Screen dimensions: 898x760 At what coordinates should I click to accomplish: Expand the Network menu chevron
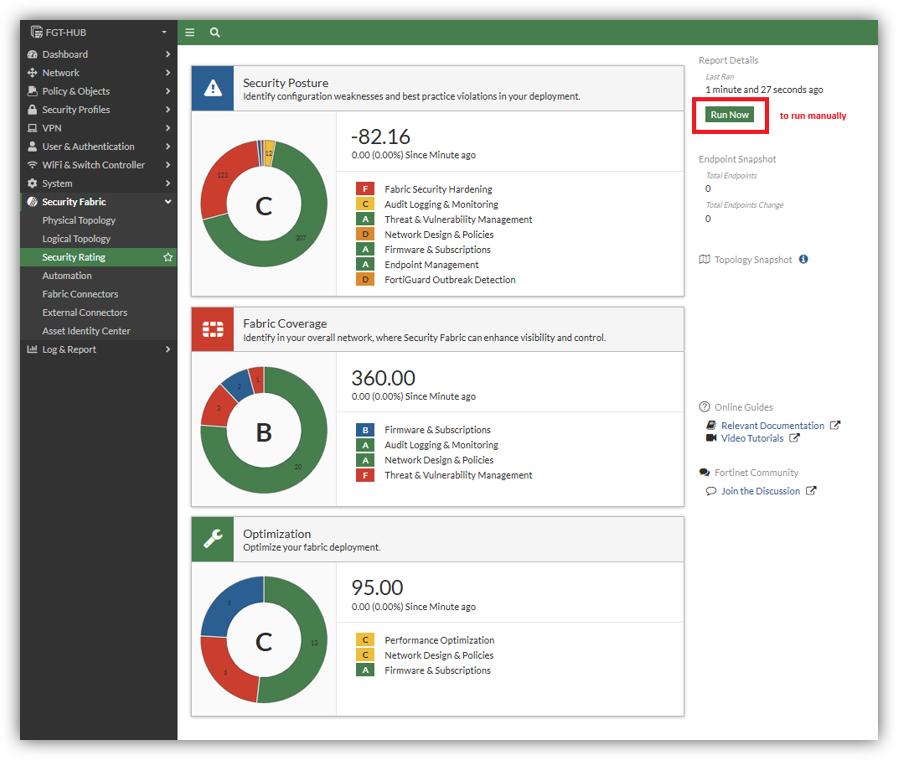coord(168,73)
